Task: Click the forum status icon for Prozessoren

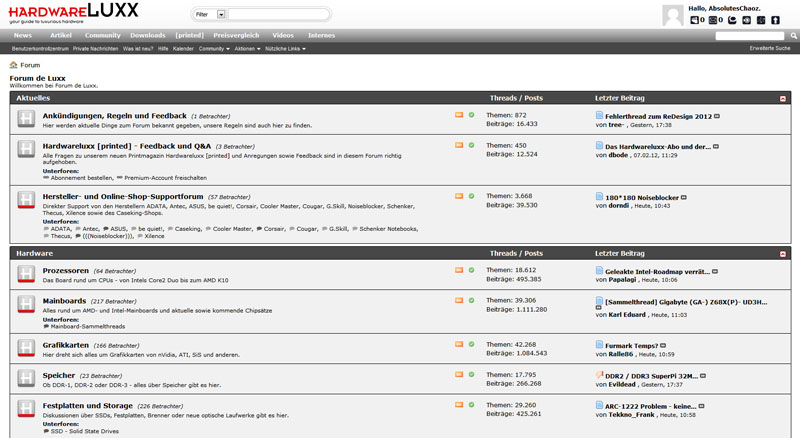Action: (x=26, y=274)
